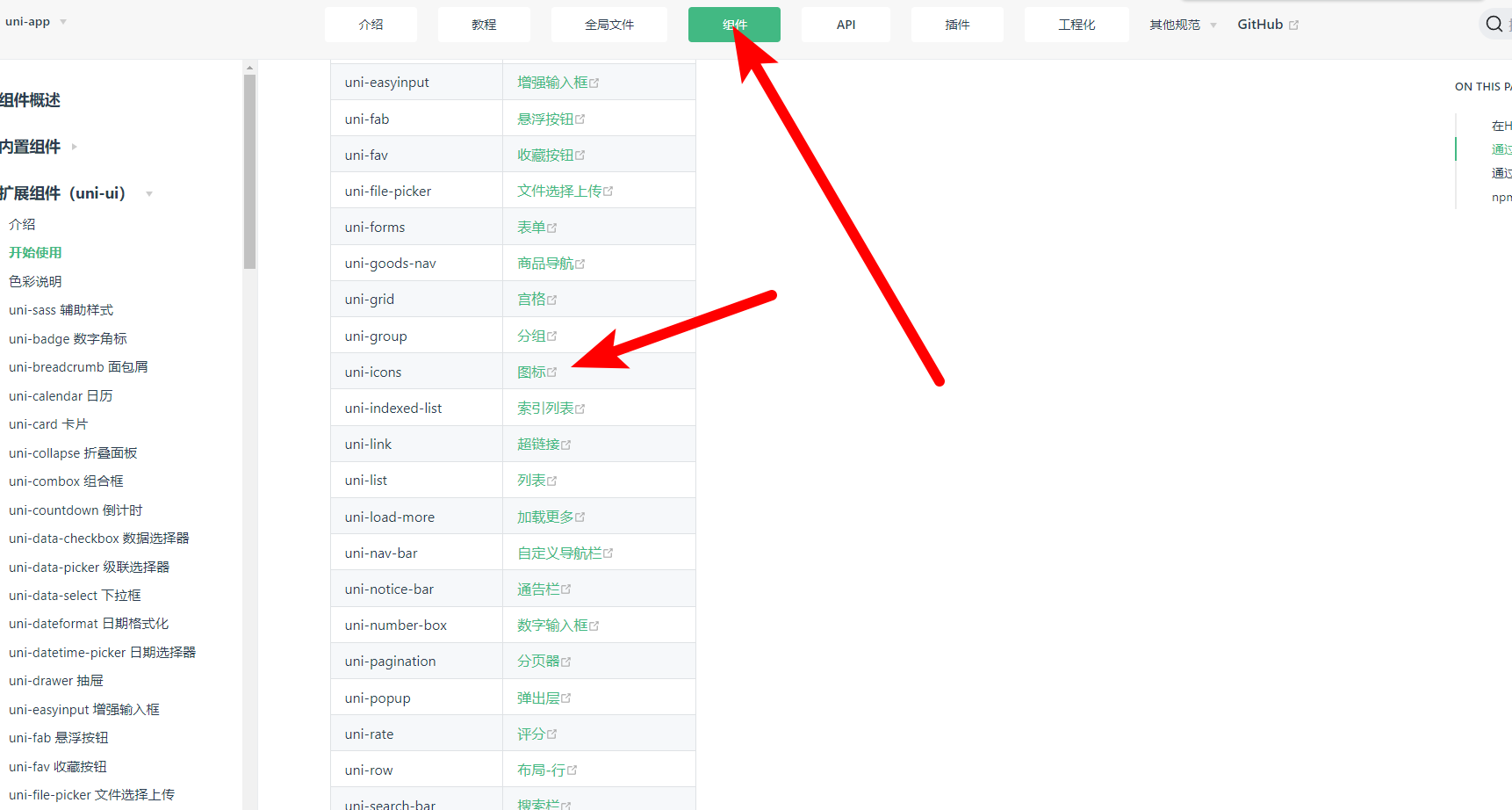Viewport: 1512px width, 810px height.
Task: Open uni-countdown 倒计时 sidebar item
Action: (x=76, y=510)
